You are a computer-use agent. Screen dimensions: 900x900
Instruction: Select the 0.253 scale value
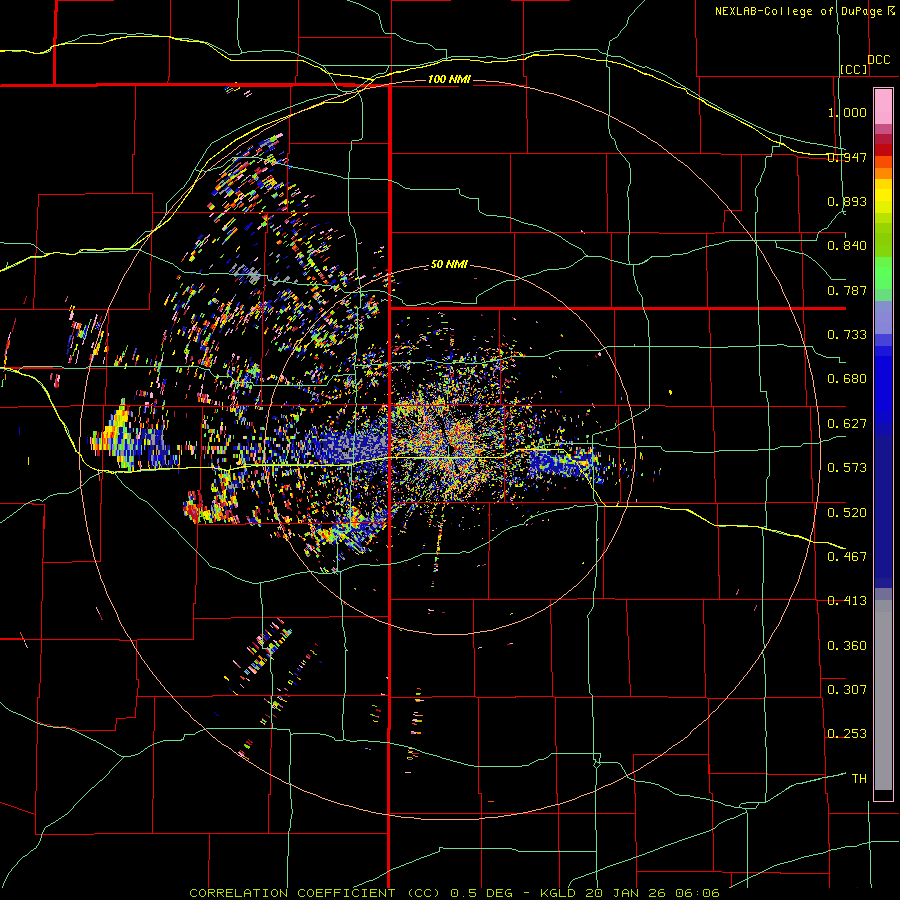click(x=847, y=734)
